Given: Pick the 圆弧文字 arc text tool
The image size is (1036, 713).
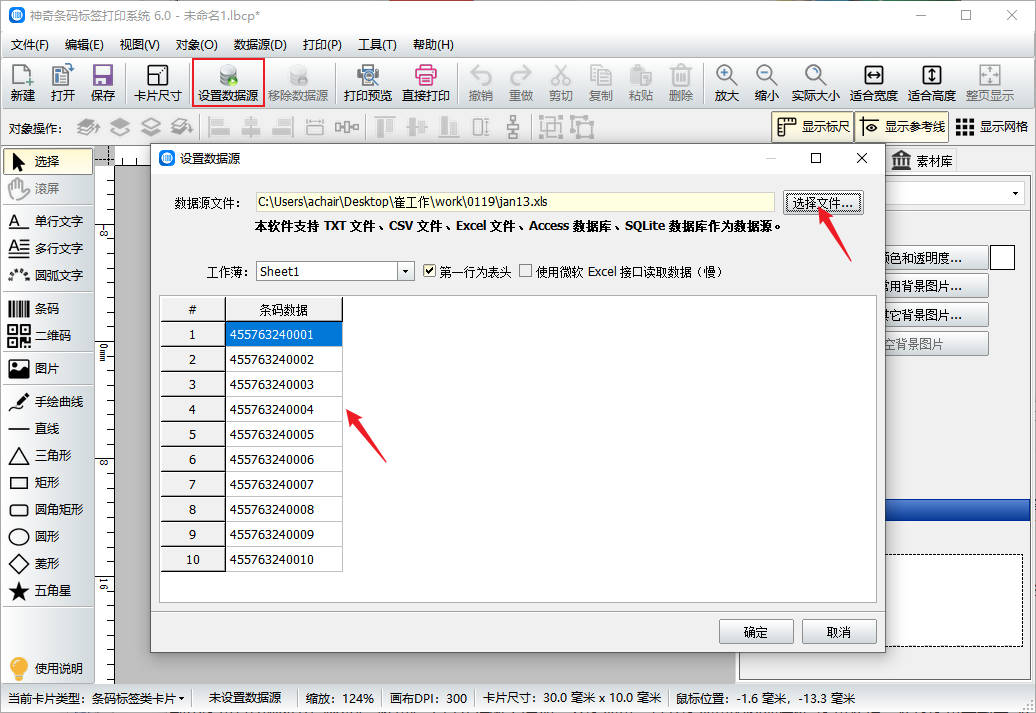Looking at the screenshot, I should 48,275.
